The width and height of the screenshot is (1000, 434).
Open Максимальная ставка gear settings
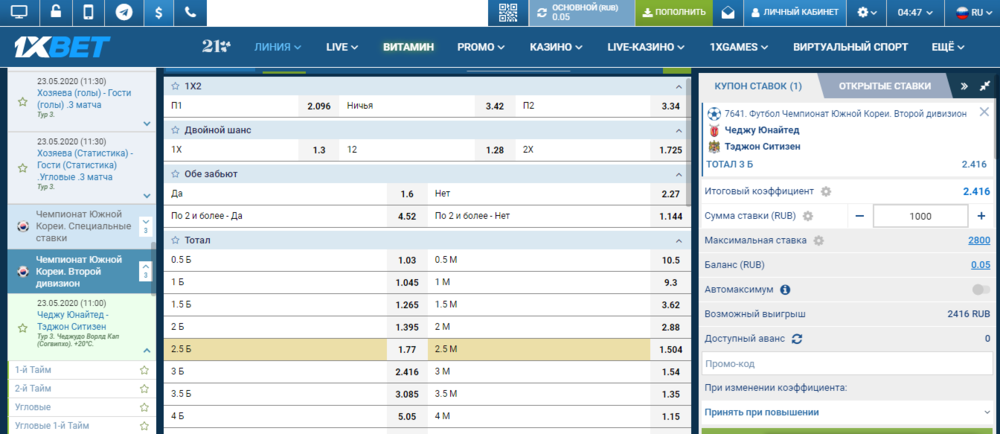[x=819, y=240]
